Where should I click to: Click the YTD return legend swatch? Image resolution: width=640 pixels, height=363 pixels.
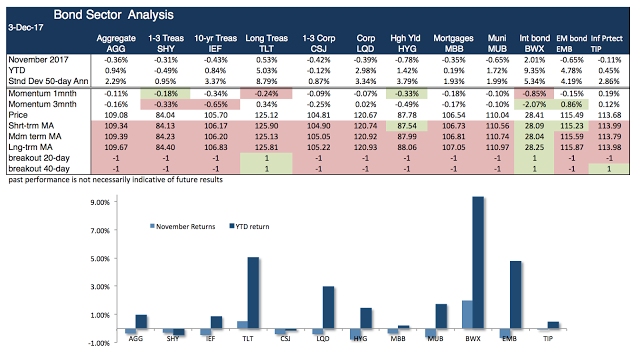[x=232, y=226]
